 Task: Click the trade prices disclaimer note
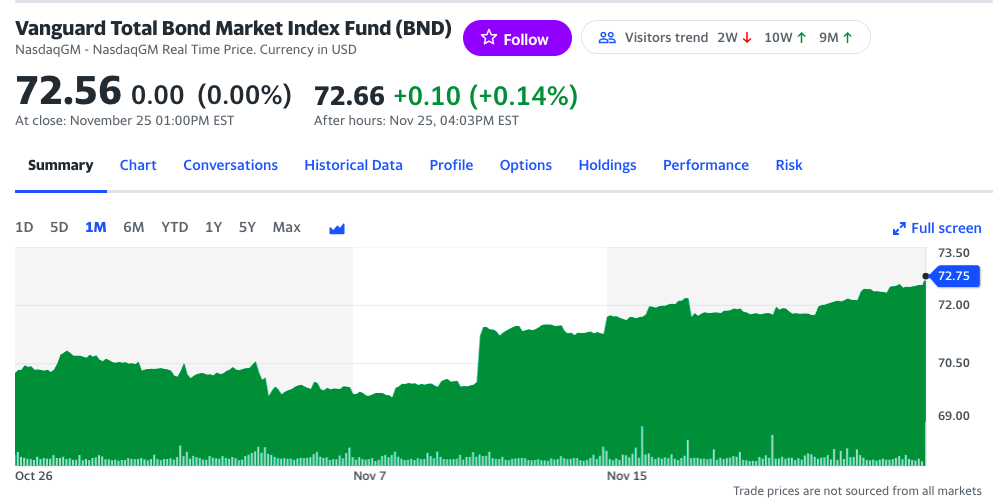point(857,490)
